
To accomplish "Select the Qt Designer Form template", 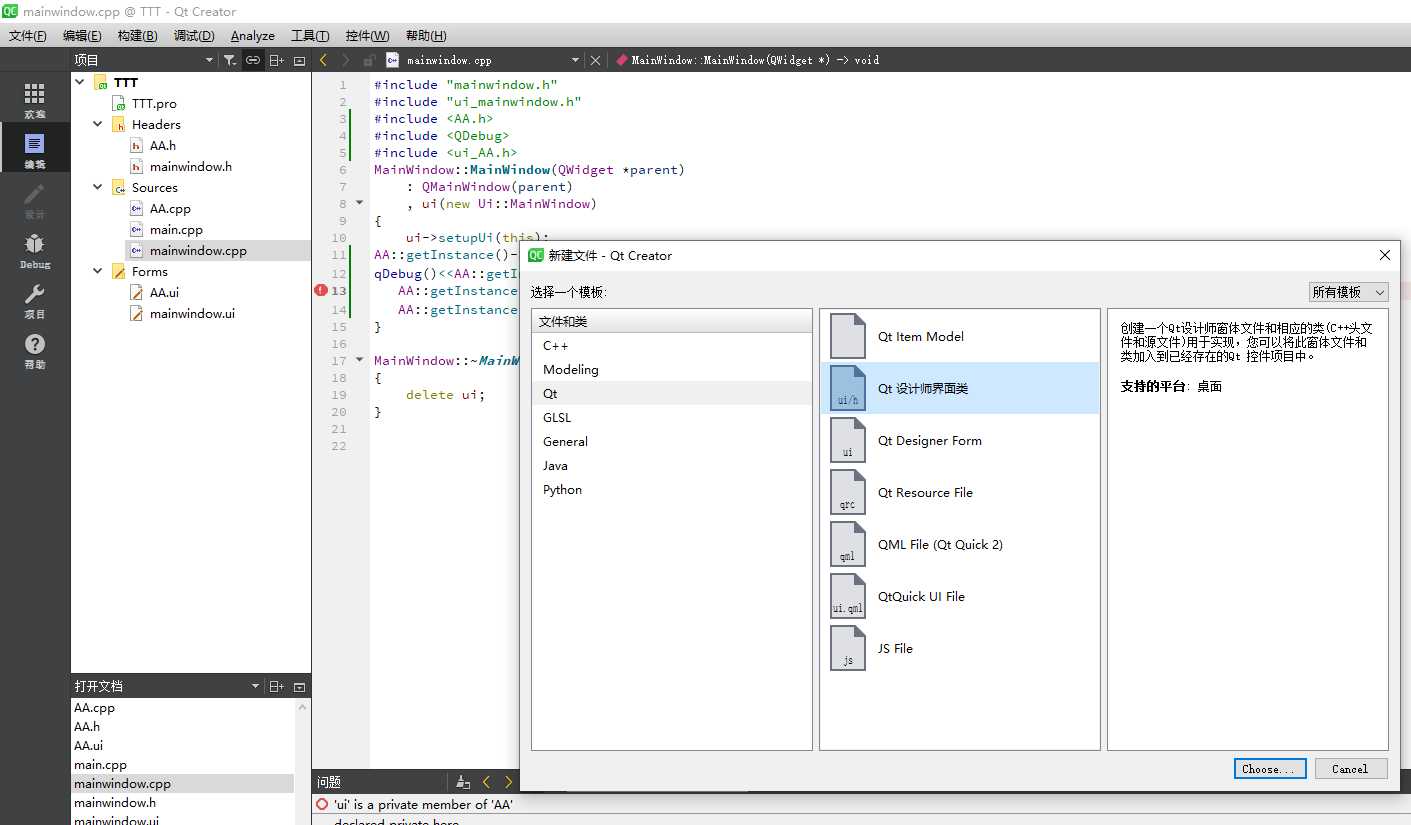I will point(959,440).
